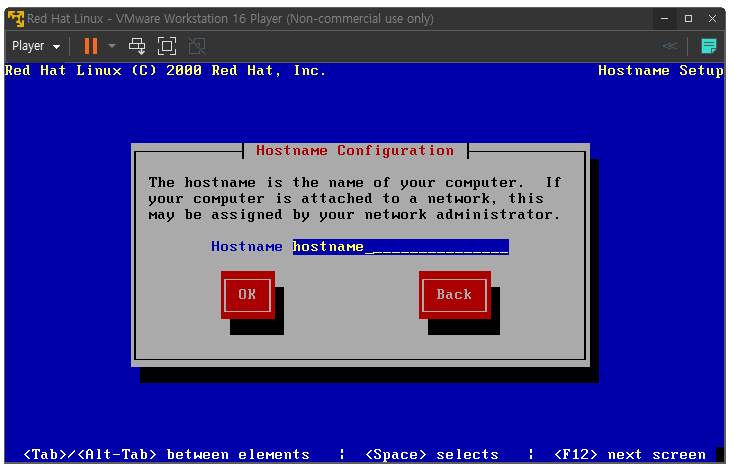Minimize the VMware Player window
Viewport: 733px width, 474px height.
coord(664,19)
